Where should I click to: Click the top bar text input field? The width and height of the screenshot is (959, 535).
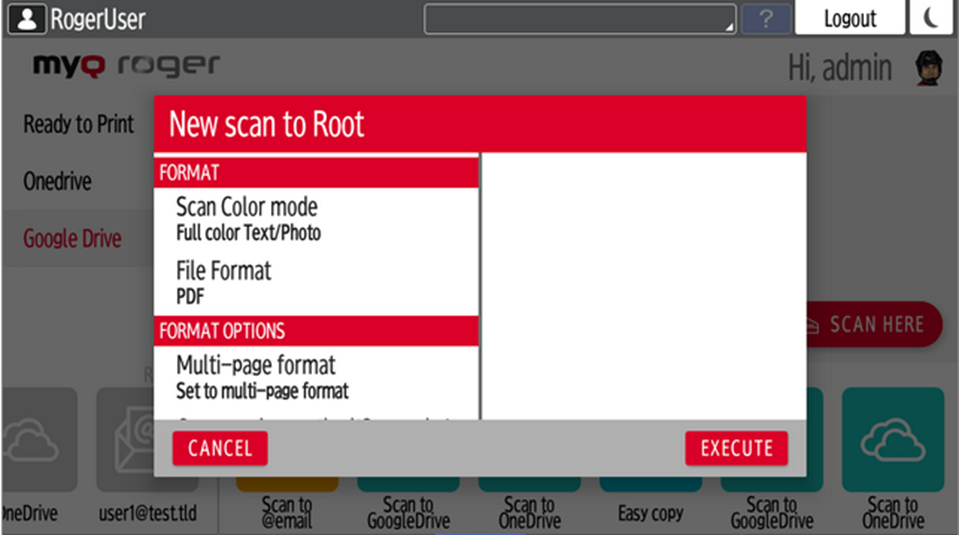pos(580,19)
